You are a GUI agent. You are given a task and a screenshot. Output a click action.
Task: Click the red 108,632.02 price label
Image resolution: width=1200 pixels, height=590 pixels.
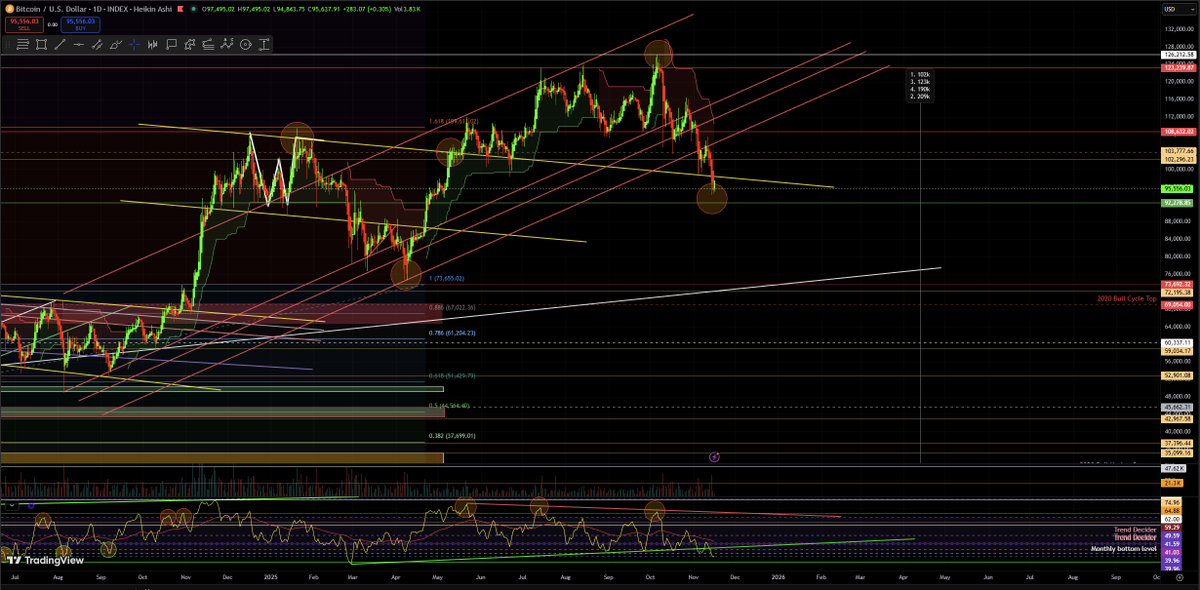(1178, 131)
